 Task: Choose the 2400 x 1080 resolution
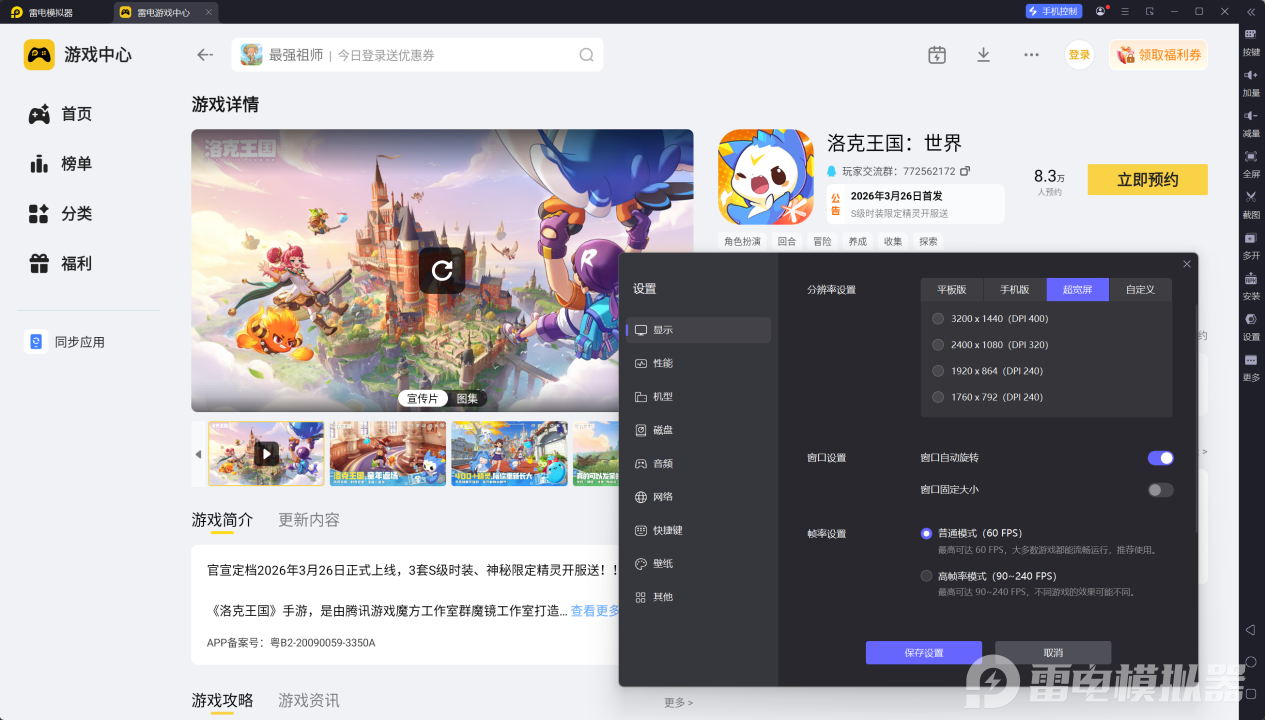pos(937,344)
